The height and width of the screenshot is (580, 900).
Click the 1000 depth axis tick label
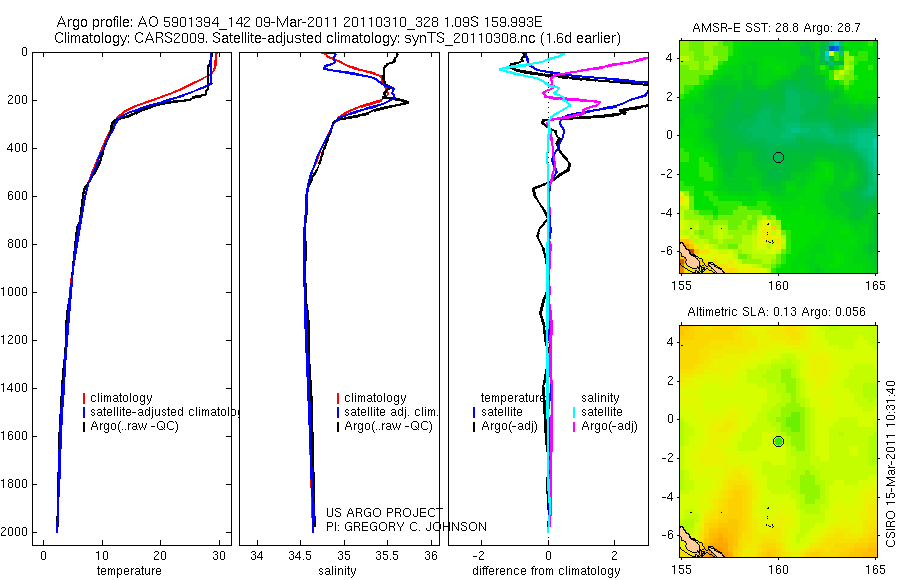(x=15, y=292)
